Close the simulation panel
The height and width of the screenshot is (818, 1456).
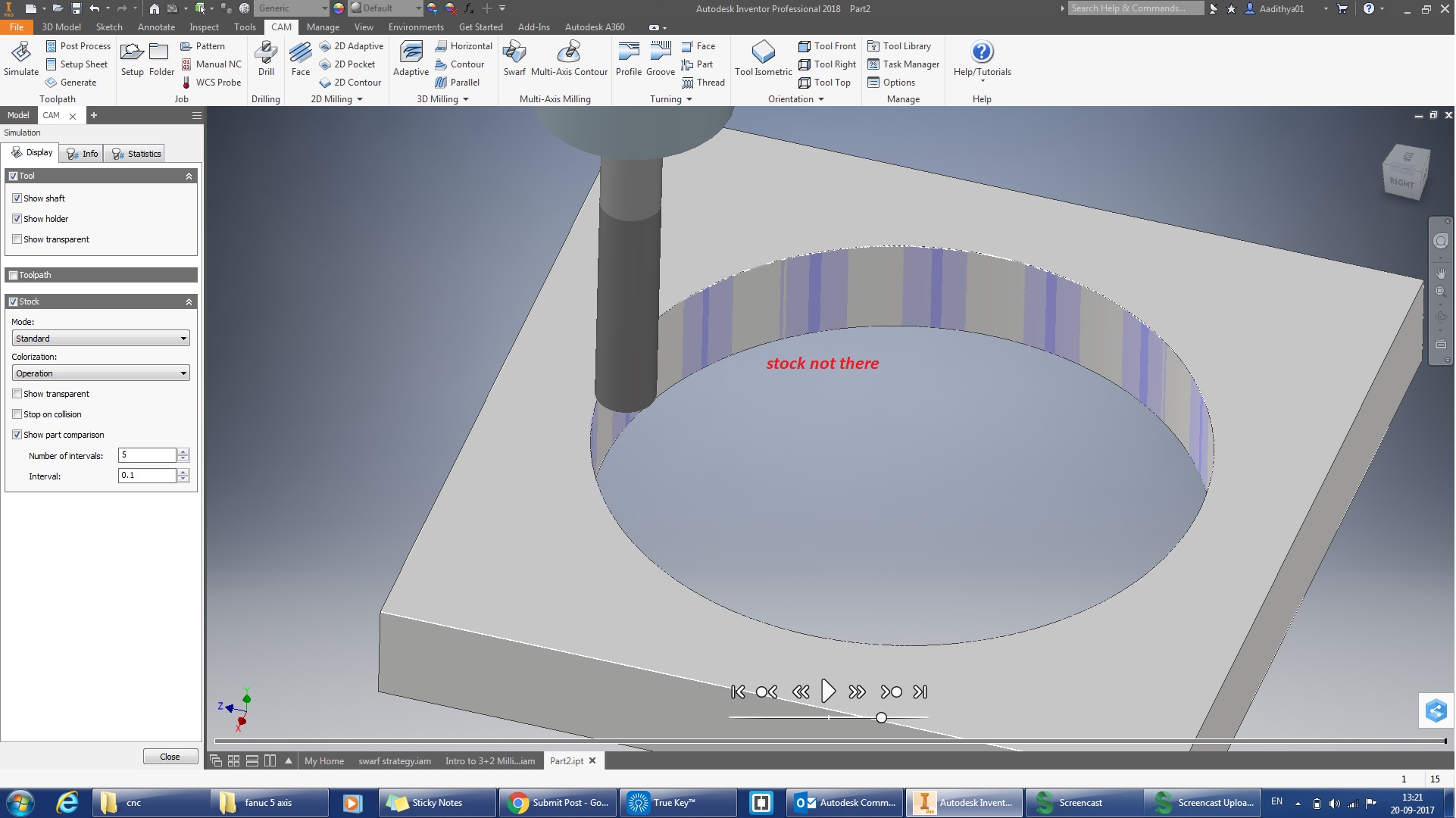(x=170, y=756)
